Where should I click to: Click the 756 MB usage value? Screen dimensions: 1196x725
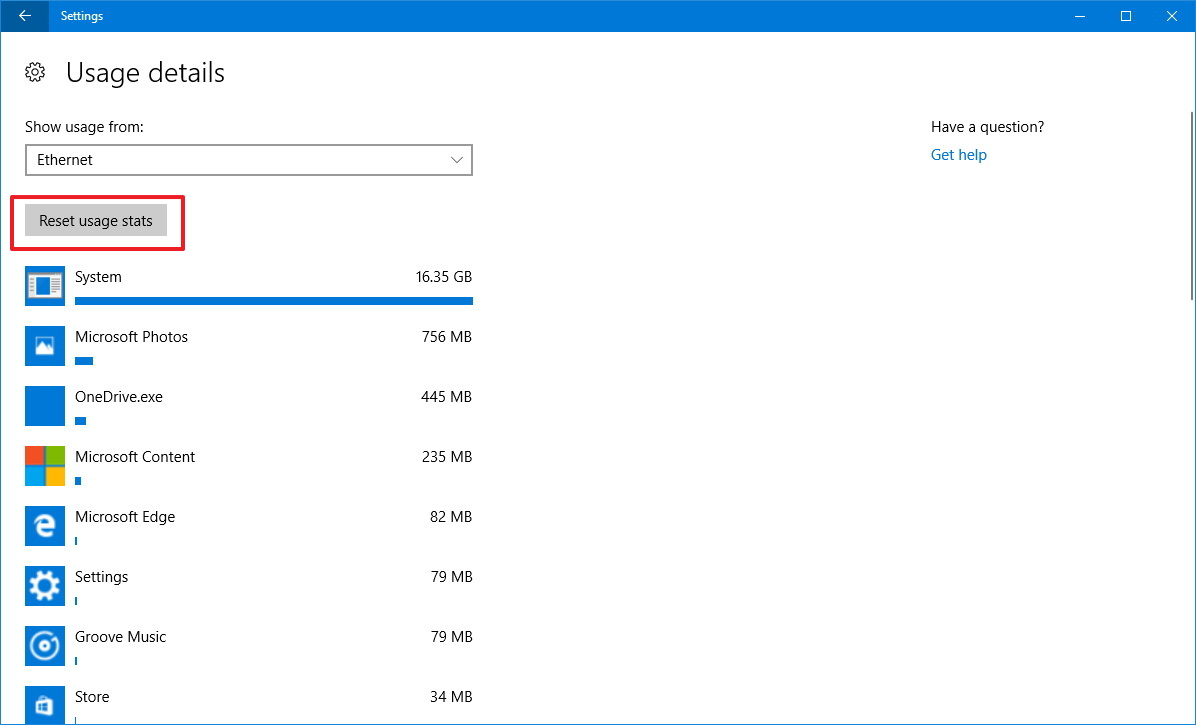pos(447,337)
